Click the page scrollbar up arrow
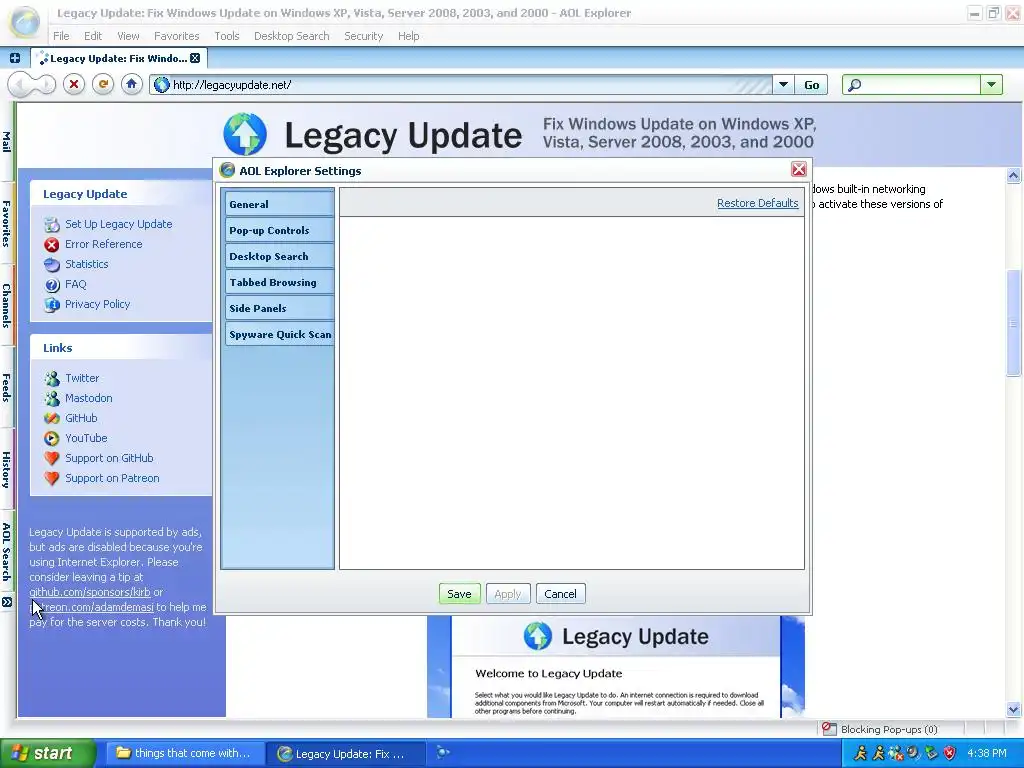Screen dimensions: 1024x768 point(1013,175)
